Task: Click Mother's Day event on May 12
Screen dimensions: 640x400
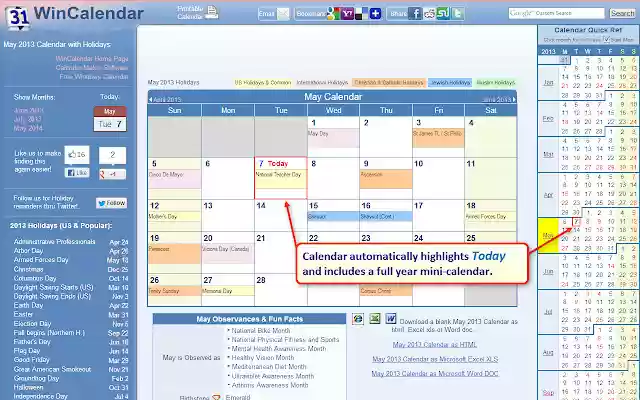Action: [175, 217]
